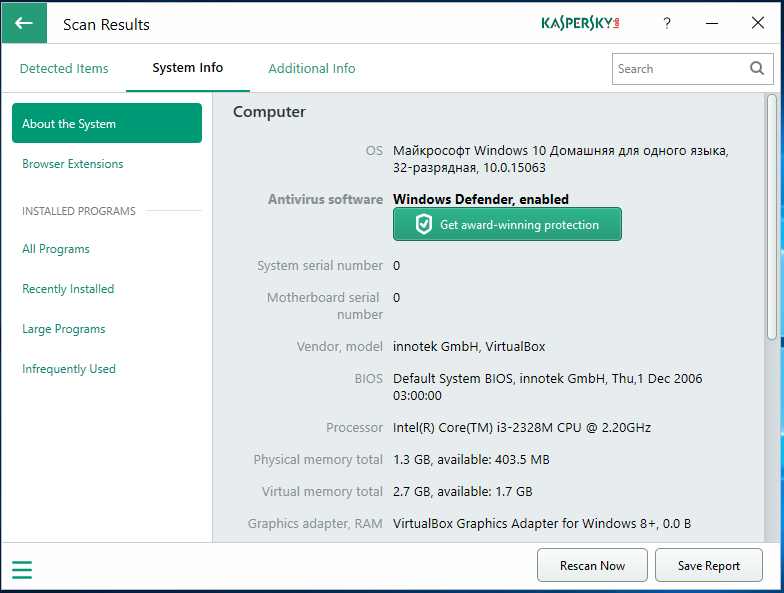Open help with the question mark icon
The height and width of the screenshot is (593, 784).
click(x=666, y=24)
